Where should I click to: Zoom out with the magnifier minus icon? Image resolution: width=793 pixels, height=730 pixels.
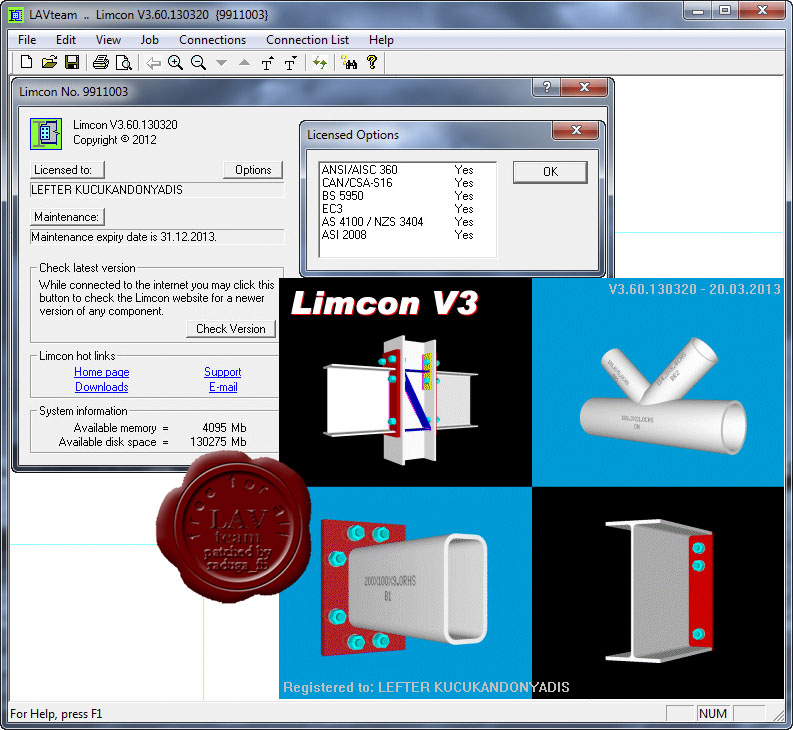click(x=198, y=63)
